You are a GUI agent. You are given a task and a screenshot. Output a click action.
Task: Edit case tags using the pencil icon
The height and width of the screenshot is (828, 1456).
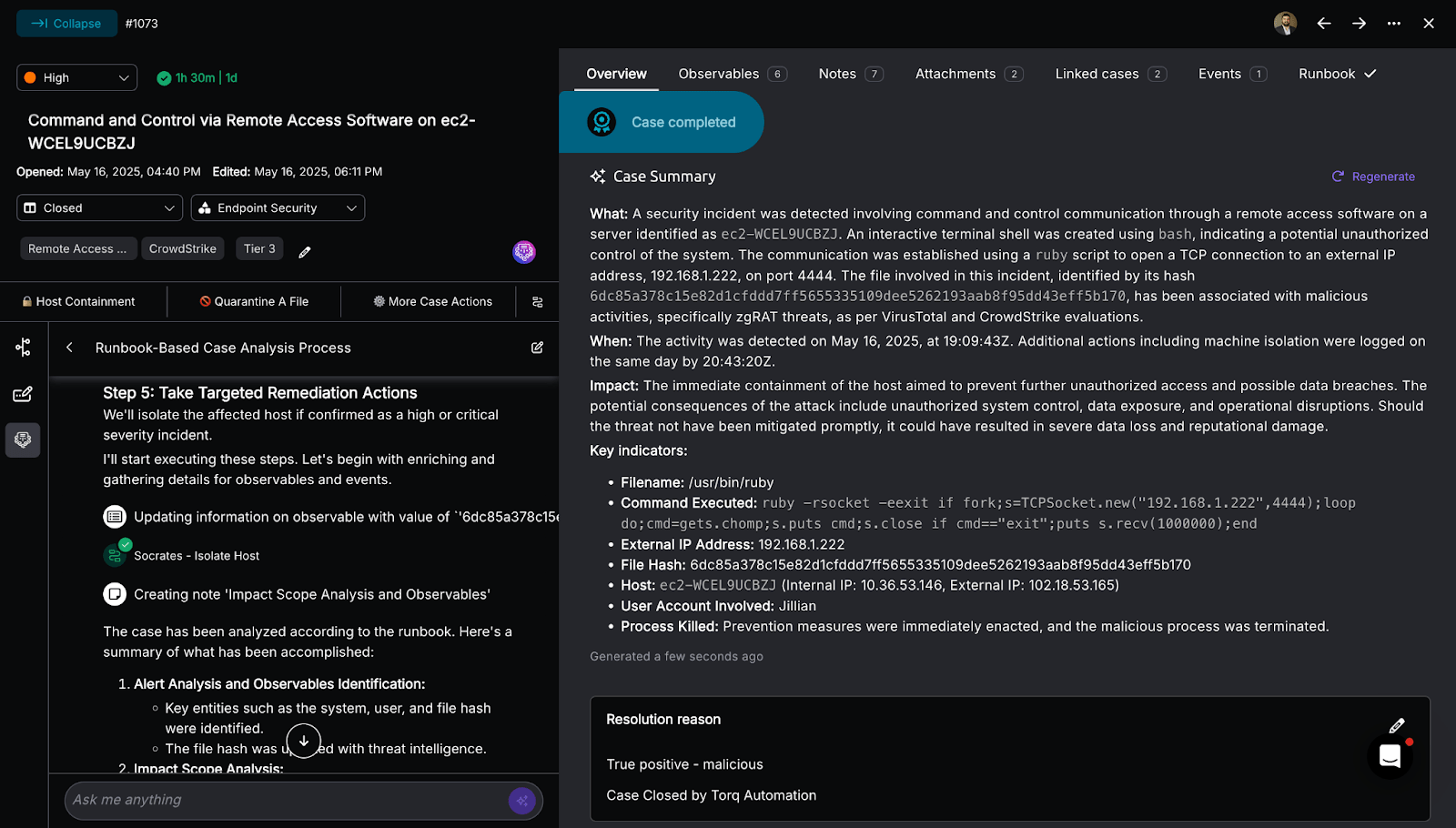tap(304, 251)
